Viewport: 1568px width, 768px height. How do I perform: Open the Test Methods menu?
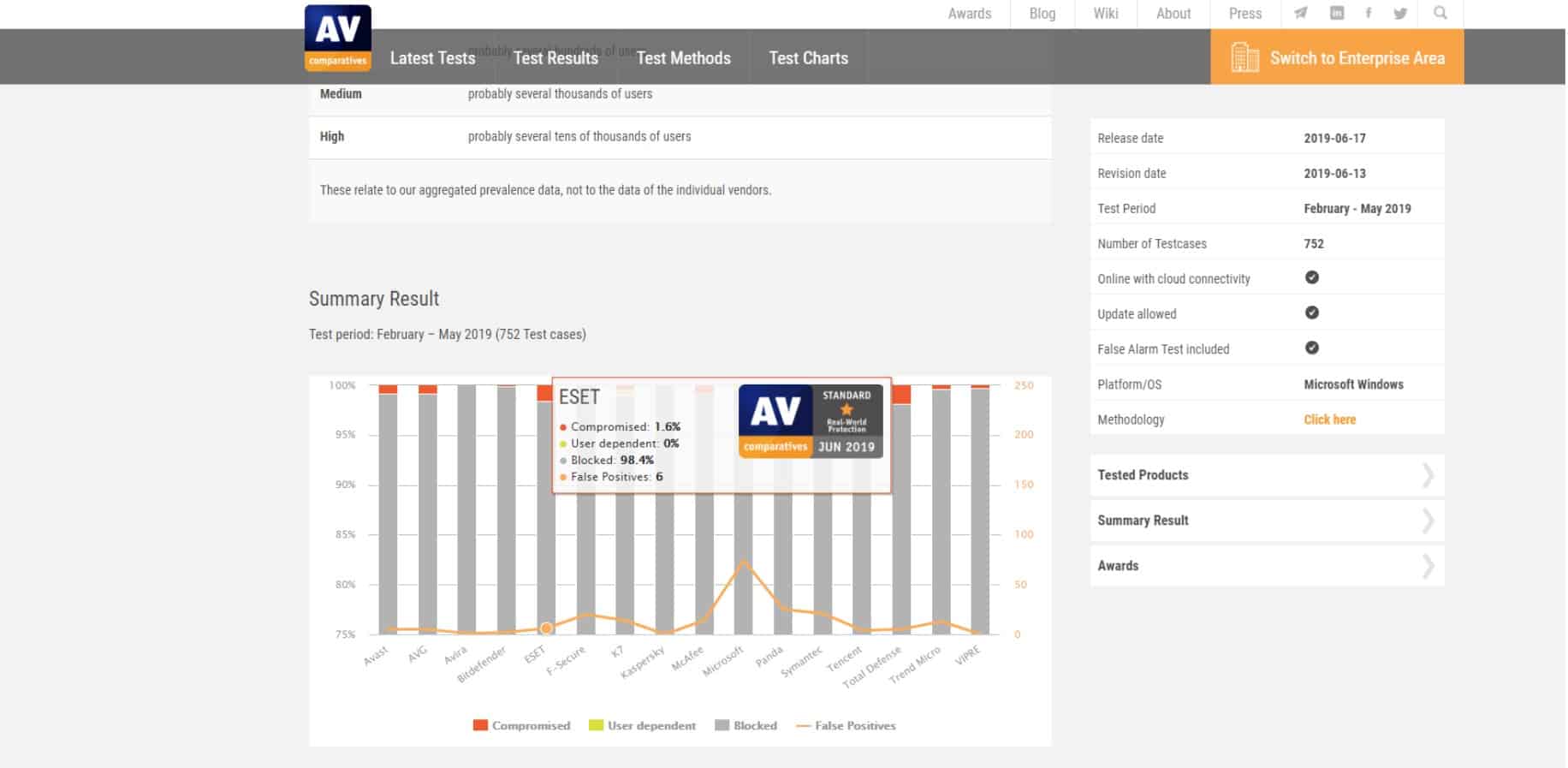[683, 58]
